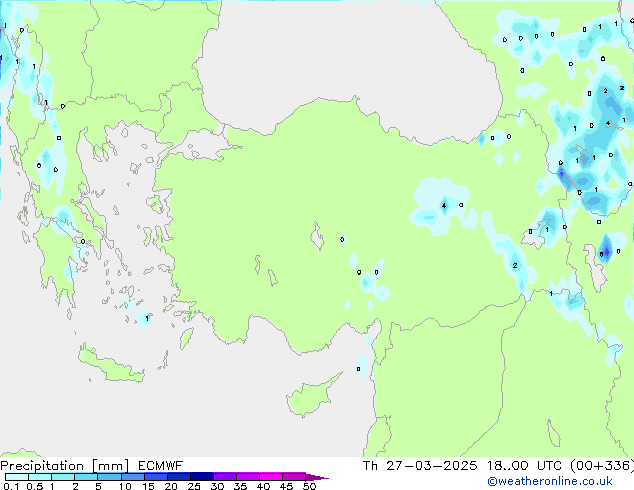Click the 25–30 mm dark navy swatch
This screenshot has width=634, height=490.
[x=201, y=477]
